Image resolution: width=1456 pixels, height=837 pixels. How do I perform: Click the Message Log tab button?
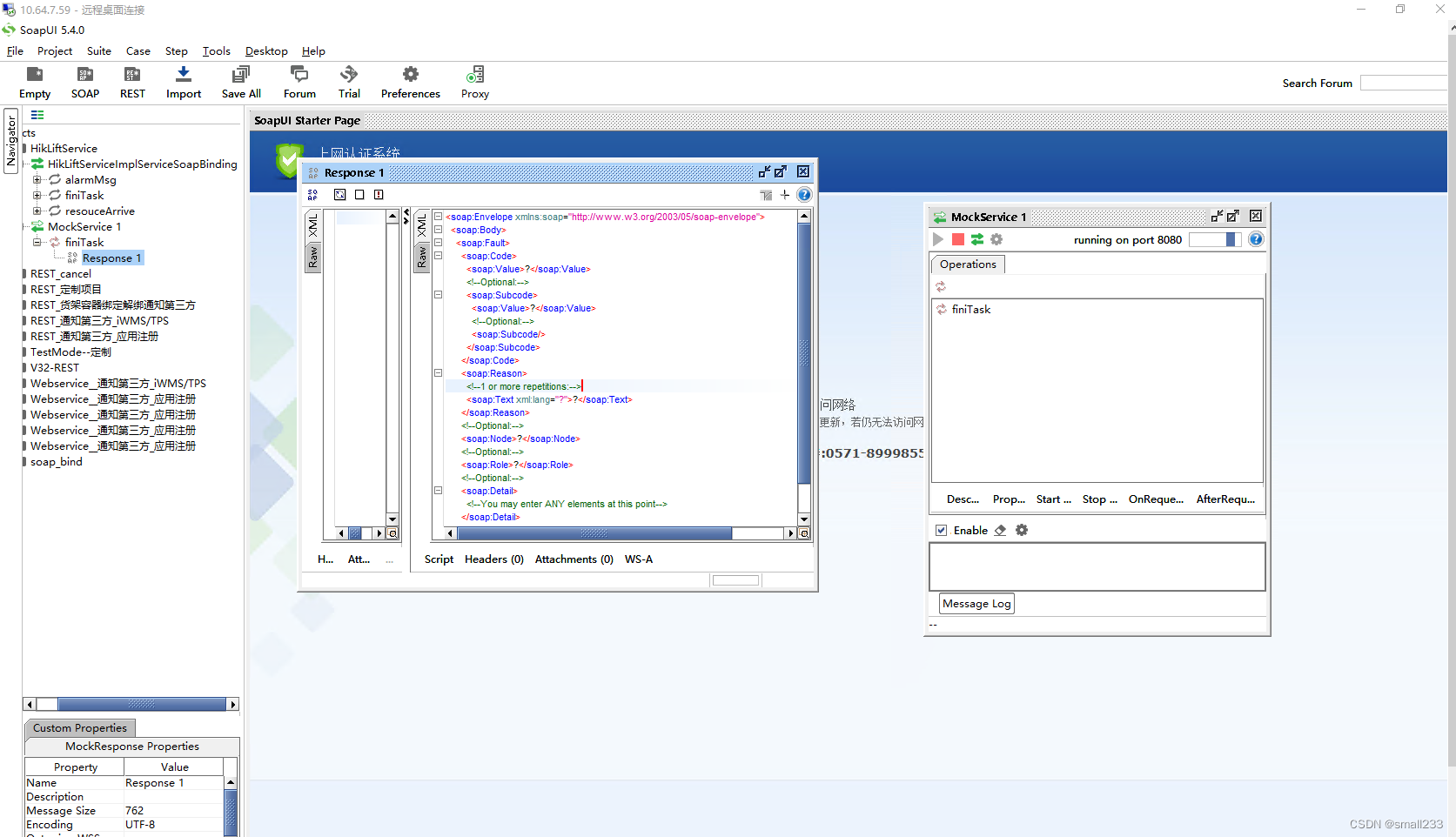point(976,604)
